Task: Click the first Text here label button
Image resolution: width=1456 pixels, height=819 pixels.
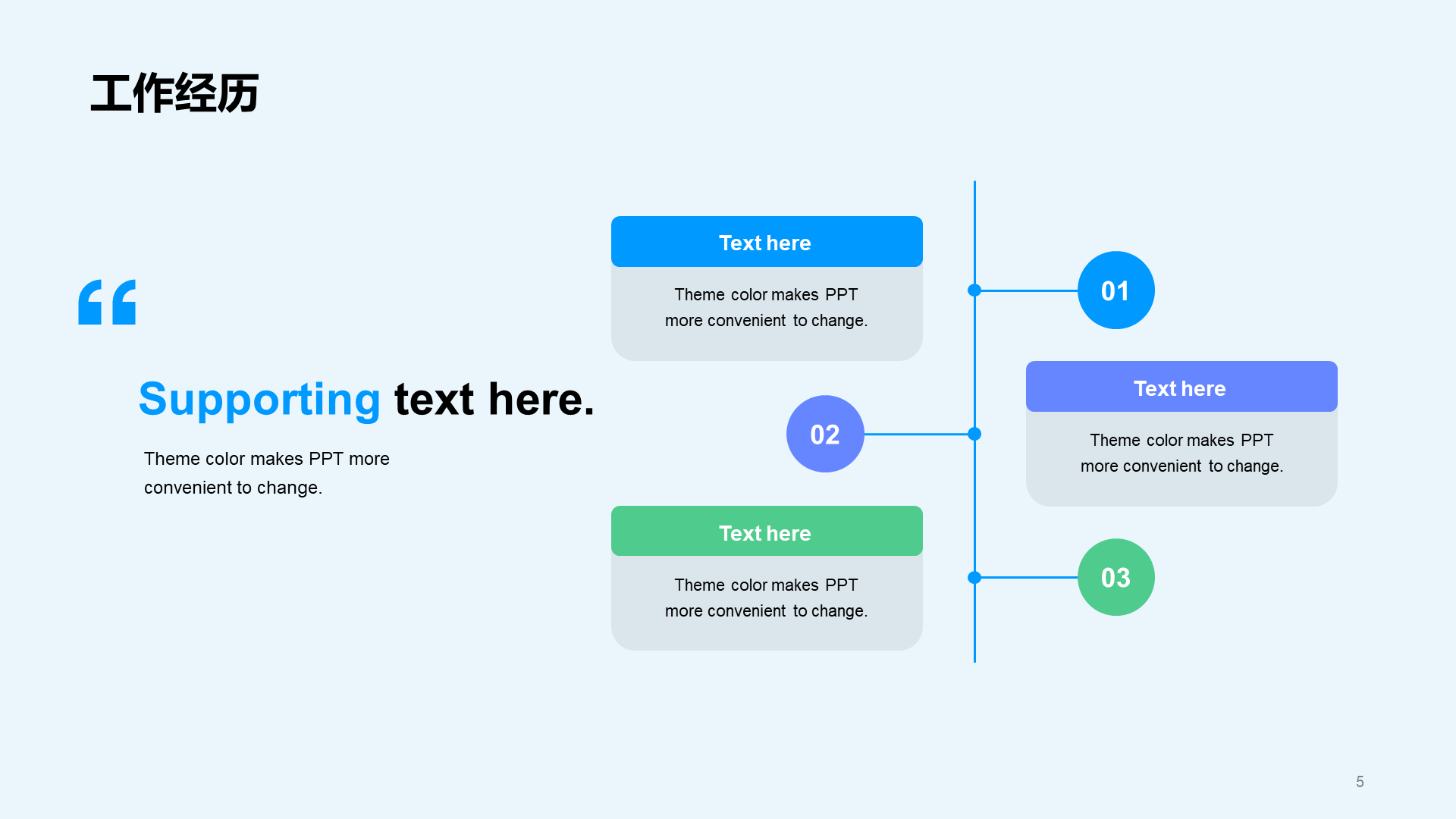Action: pyautogui.click(x=764, y=243)
